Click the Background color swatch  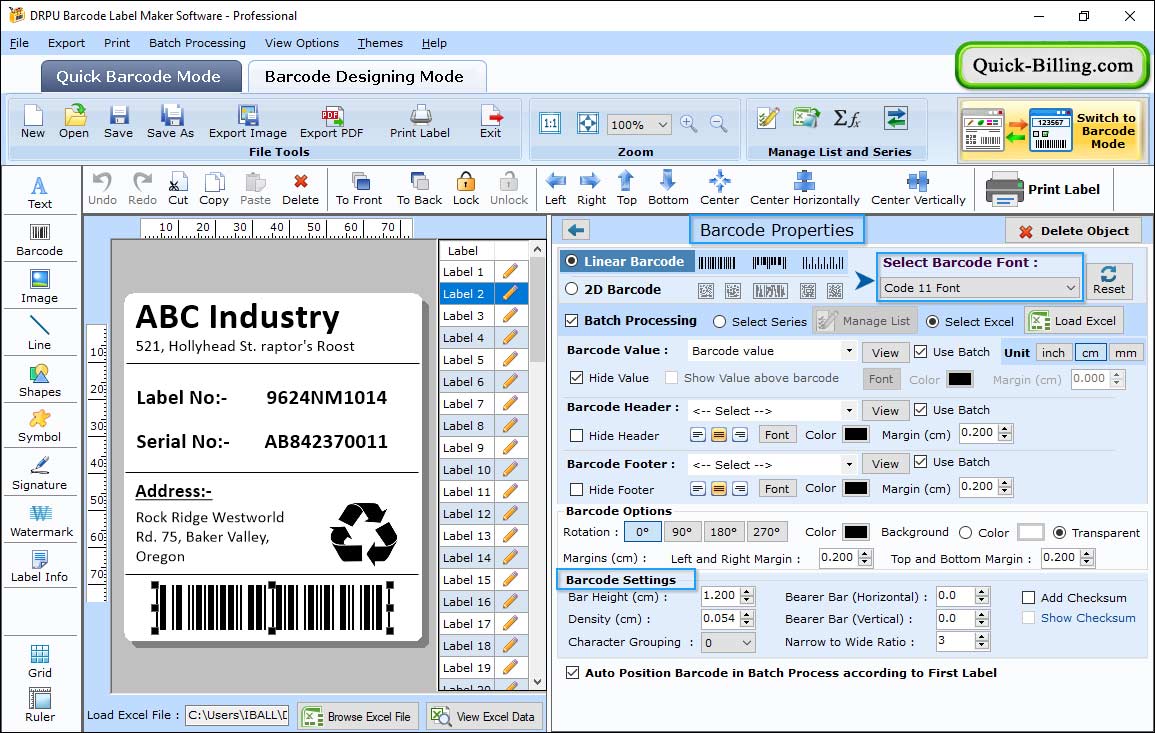click(x=1030, y=532)
